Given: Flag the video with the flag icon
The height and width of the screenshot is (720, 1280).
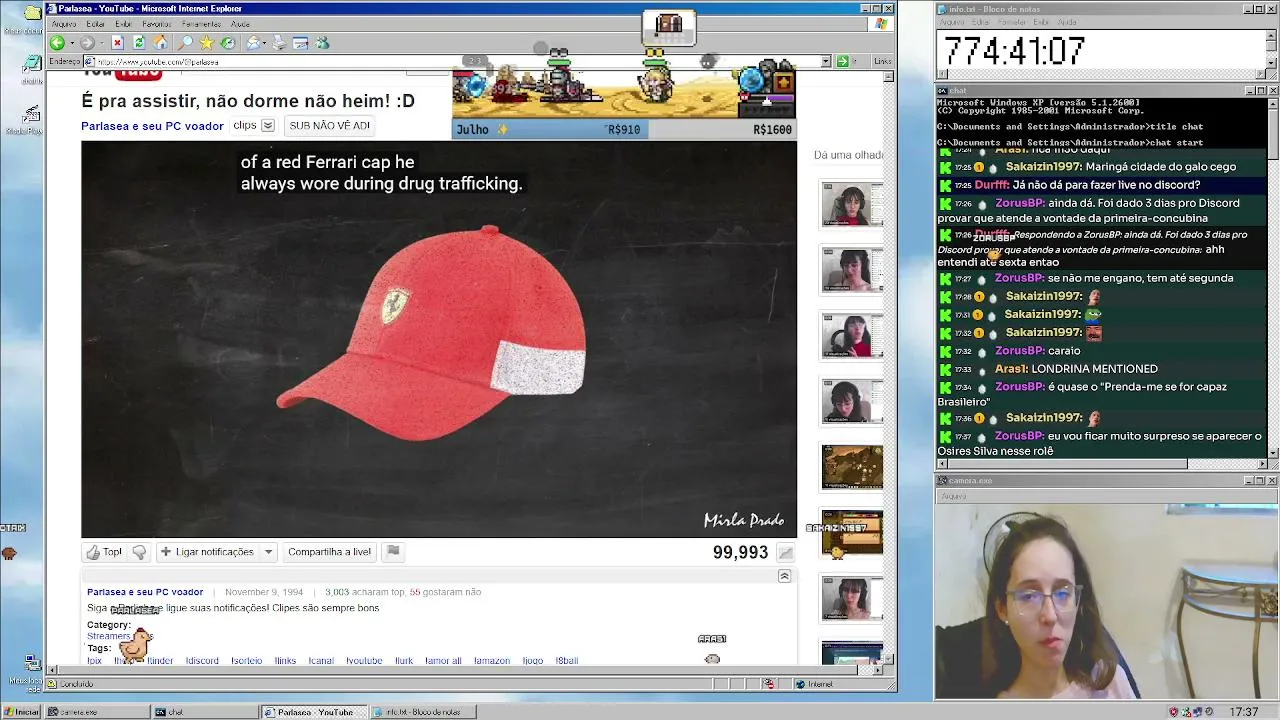Looking at the screenshot, I should [393, 551].
